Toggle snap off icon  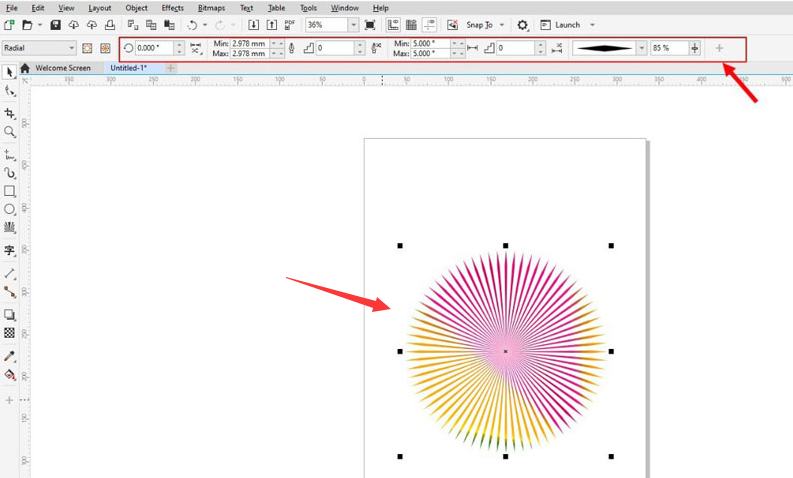pos(453,25)
